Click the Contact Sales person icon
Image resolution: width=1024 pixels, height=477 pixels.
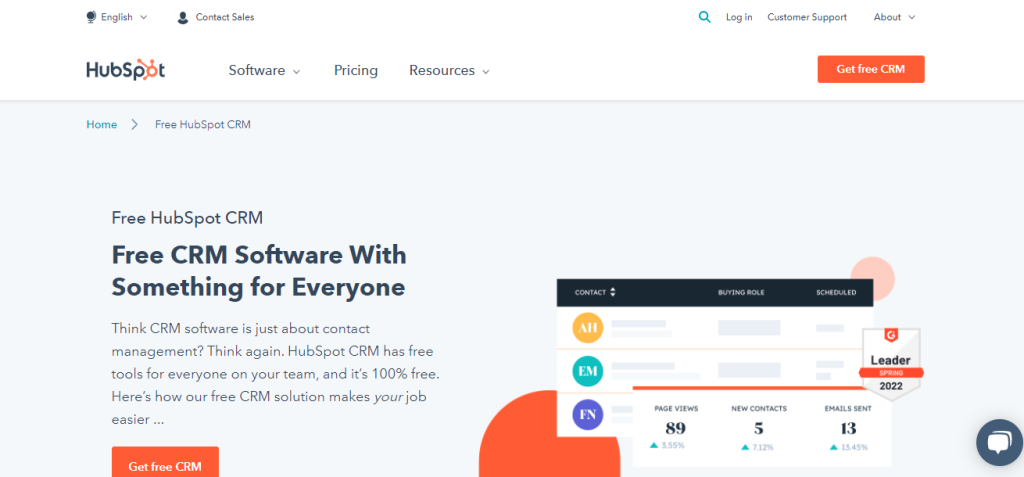point(183,18)
